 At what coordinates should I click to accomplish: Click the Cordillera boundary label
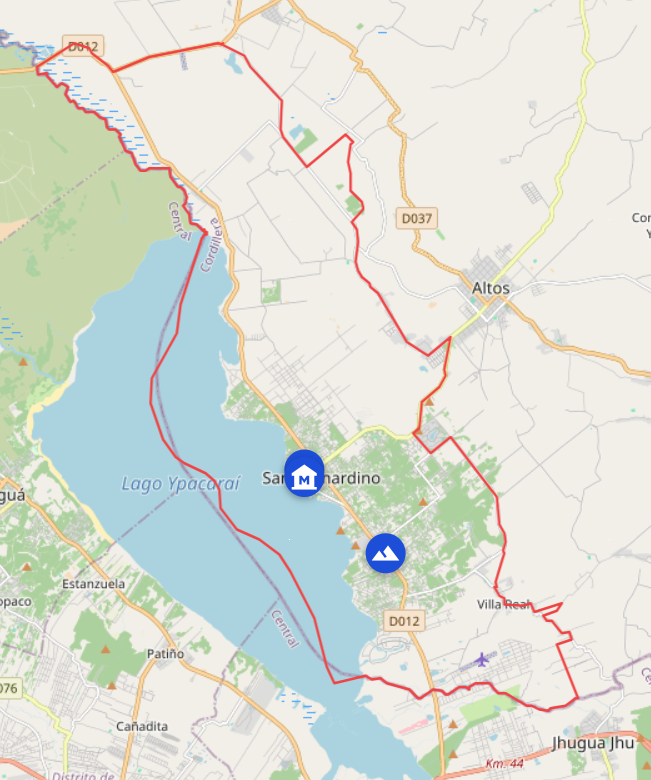pyautogui.click(x=210, y=245)
